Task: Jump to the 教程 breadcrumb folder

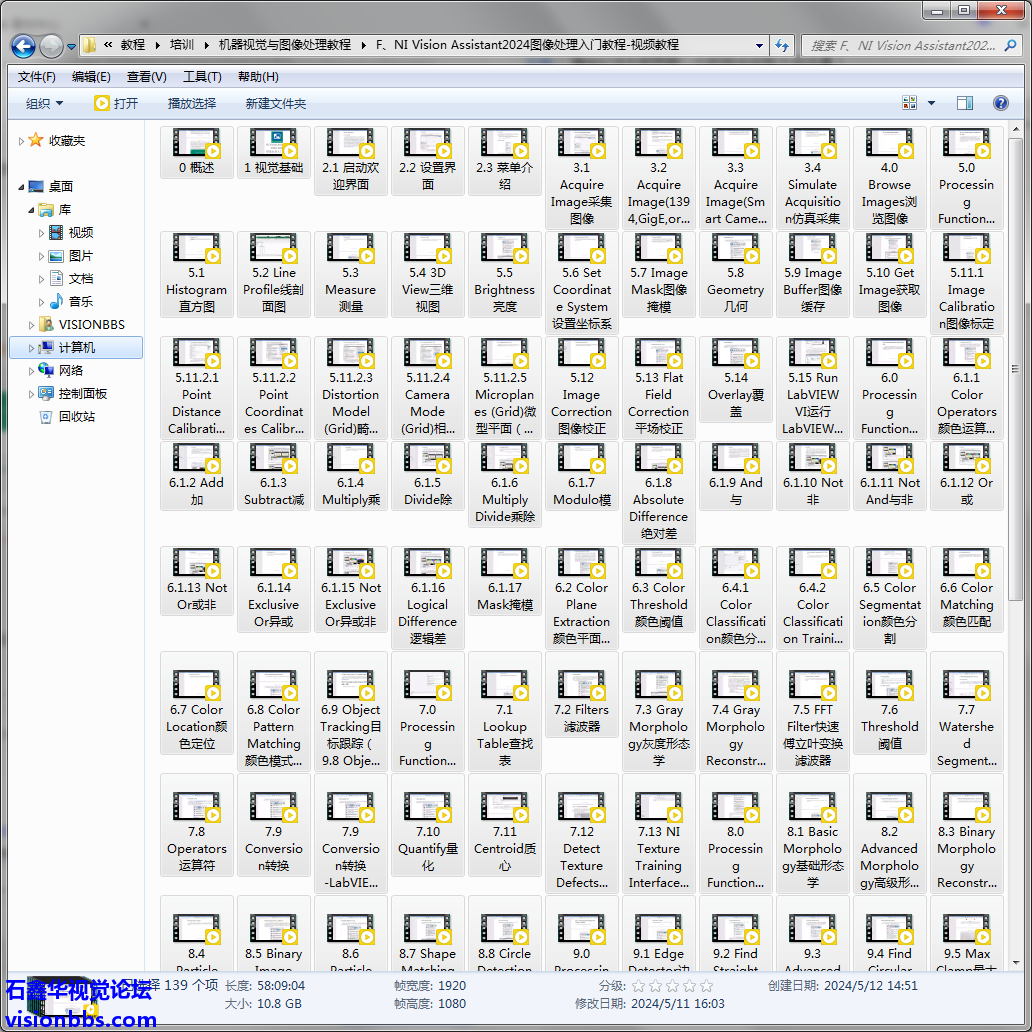Action: (x=132, y=45)
